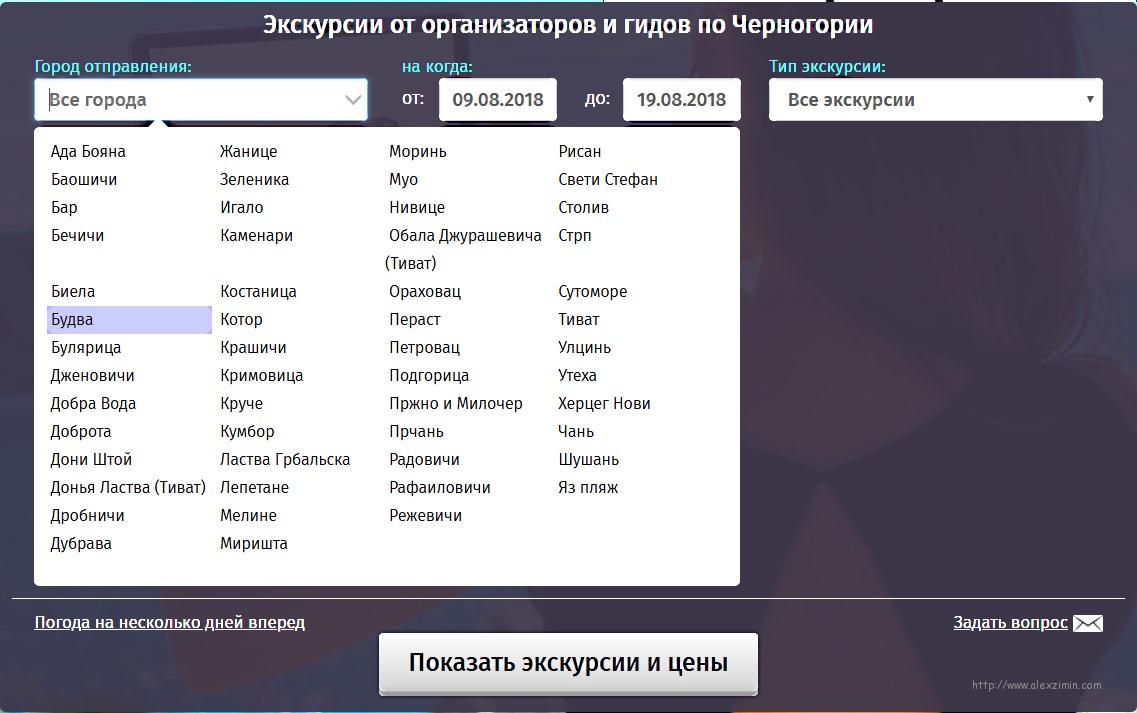Choose Игало in the list

[241, 207]
